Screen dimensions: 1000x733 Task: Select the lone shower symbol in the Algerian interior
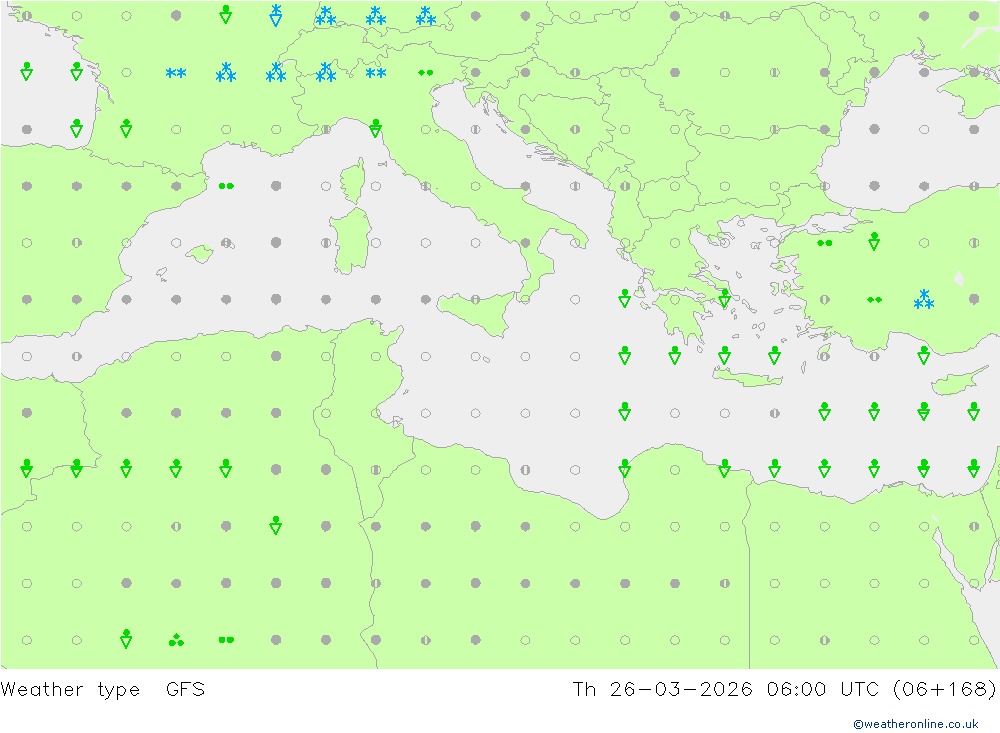[x=276, y=525]
